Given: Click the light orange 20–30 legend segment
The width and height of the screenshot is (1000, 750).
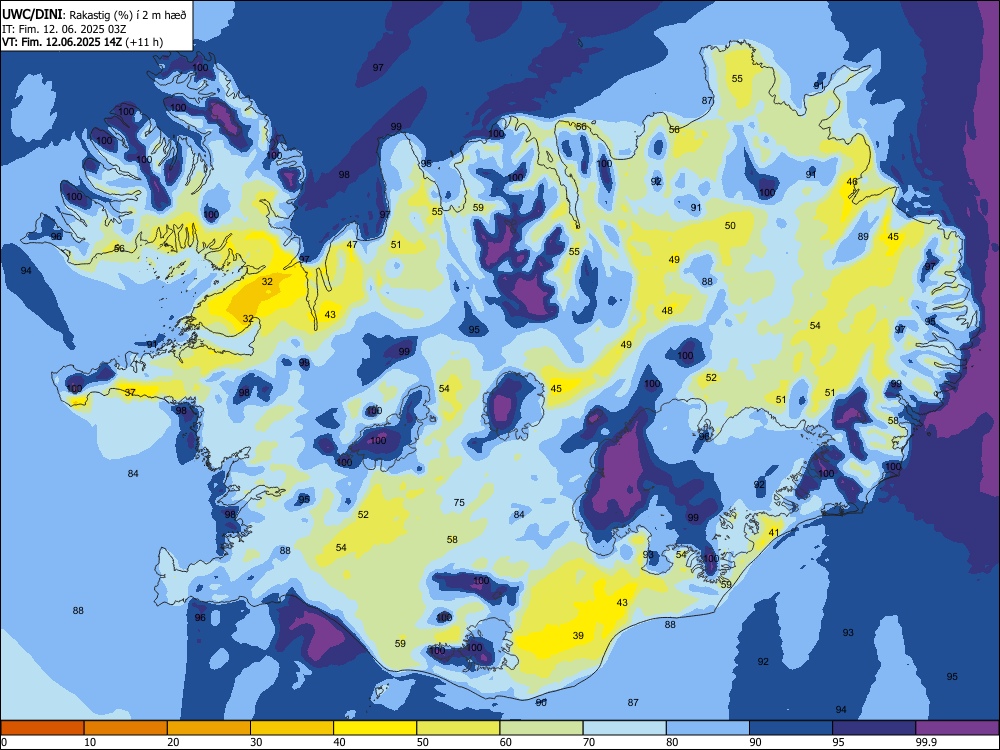Looking at the screenshot, I should pos(209,728).
